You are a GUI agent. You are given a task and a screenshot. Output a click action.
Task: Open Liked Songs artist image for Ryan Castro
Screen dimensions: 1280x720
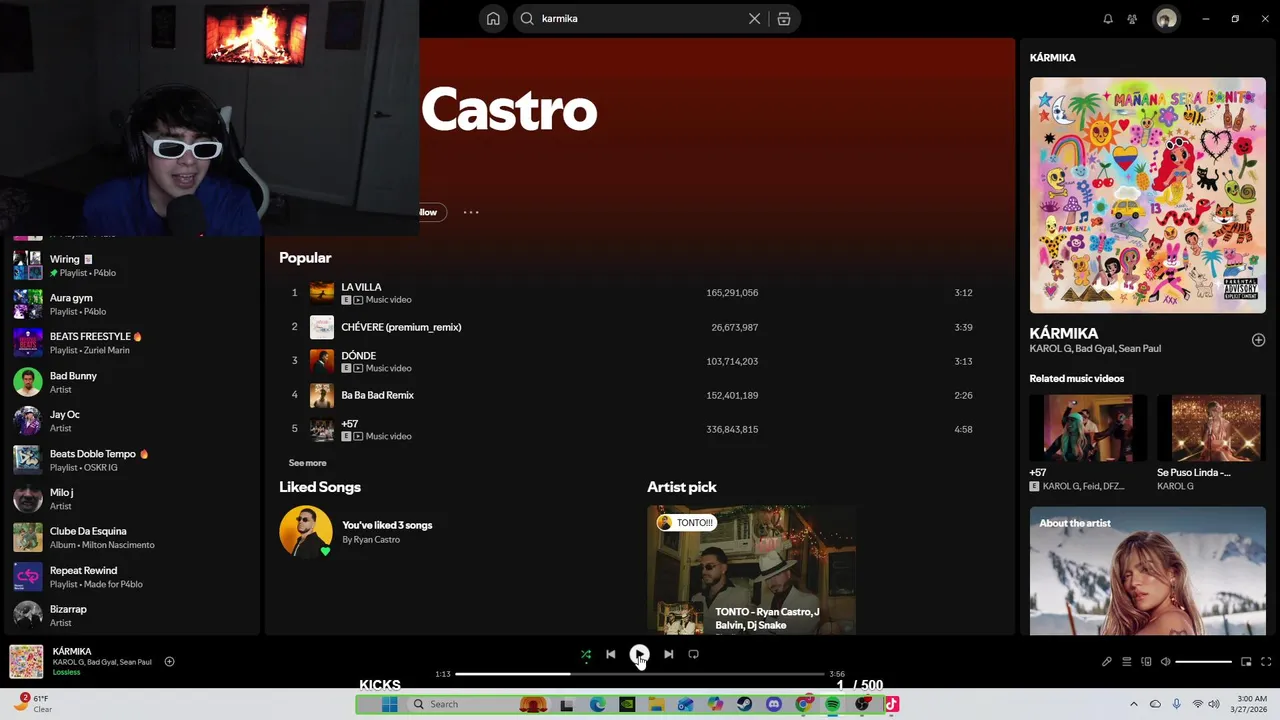point(305,531)
